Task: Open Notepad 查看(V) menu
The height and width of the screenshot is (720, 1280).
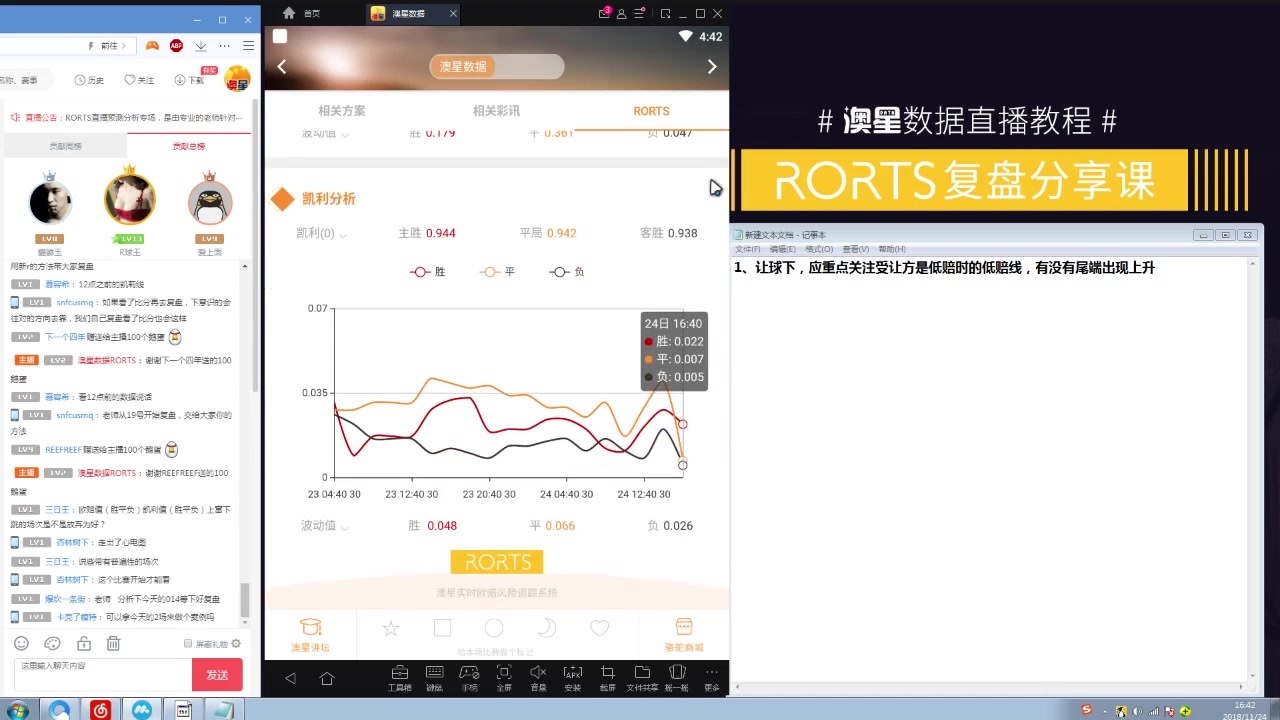Action: point(856,249)
